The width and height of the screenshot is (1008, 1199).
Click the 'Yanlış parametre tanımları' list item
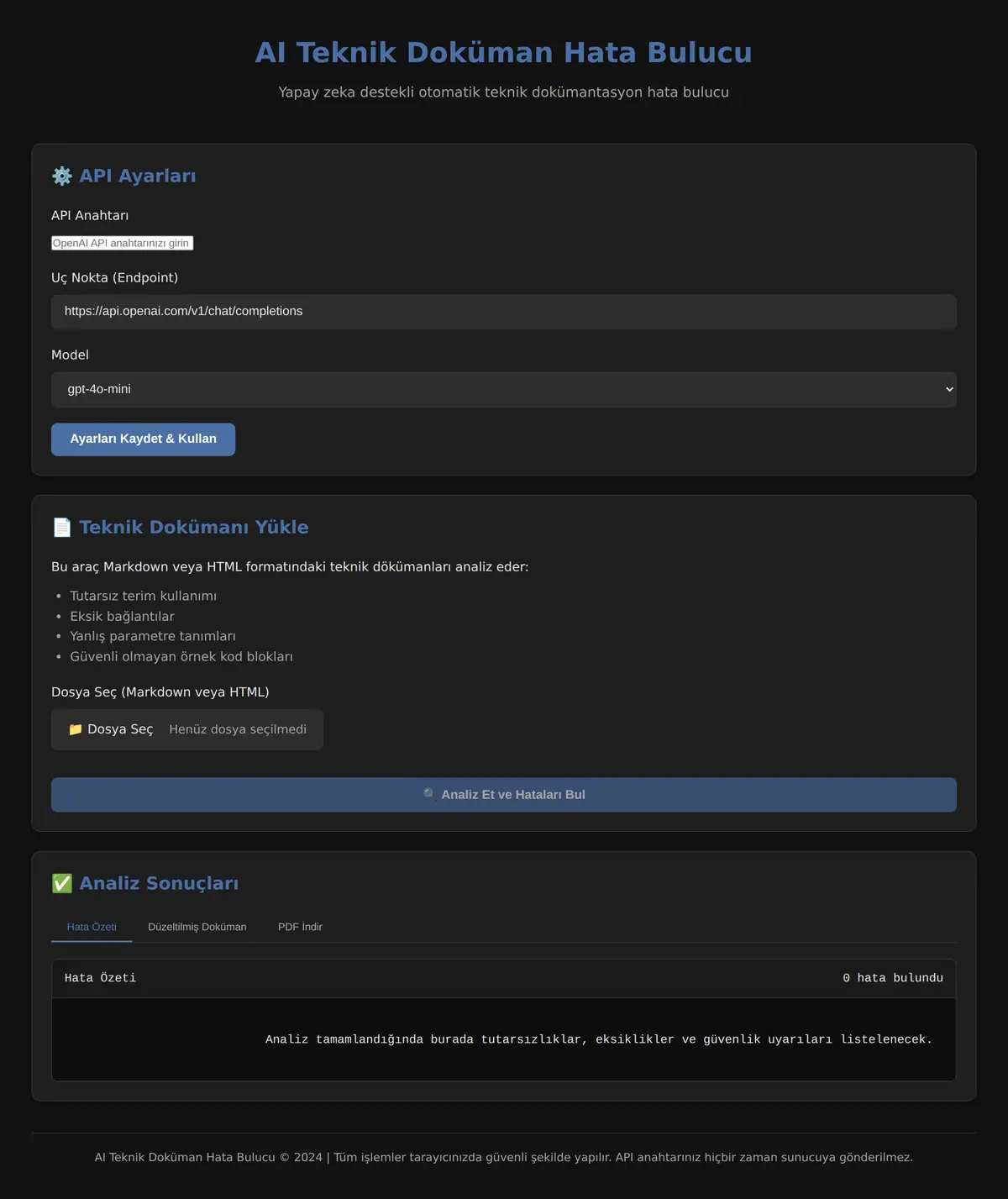click(153, 636)
